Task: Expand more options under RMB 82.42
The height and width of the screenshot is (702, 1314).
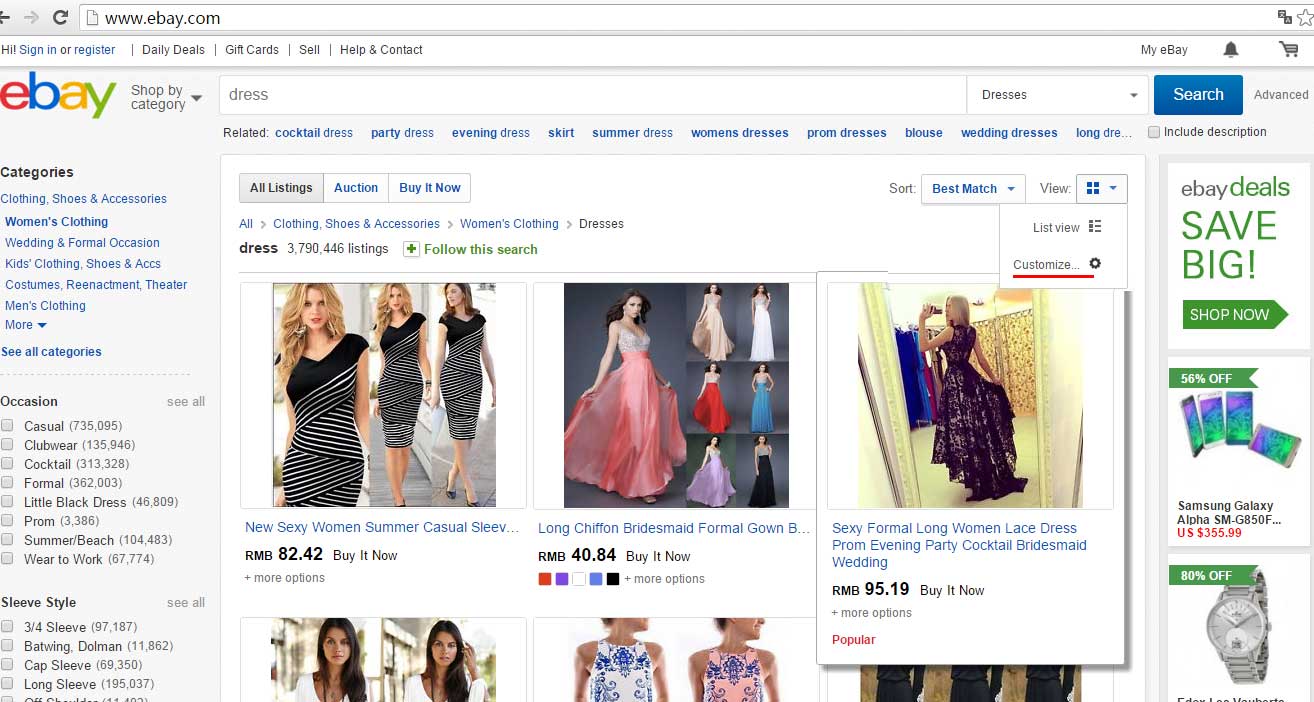Action: coord(285,578)
